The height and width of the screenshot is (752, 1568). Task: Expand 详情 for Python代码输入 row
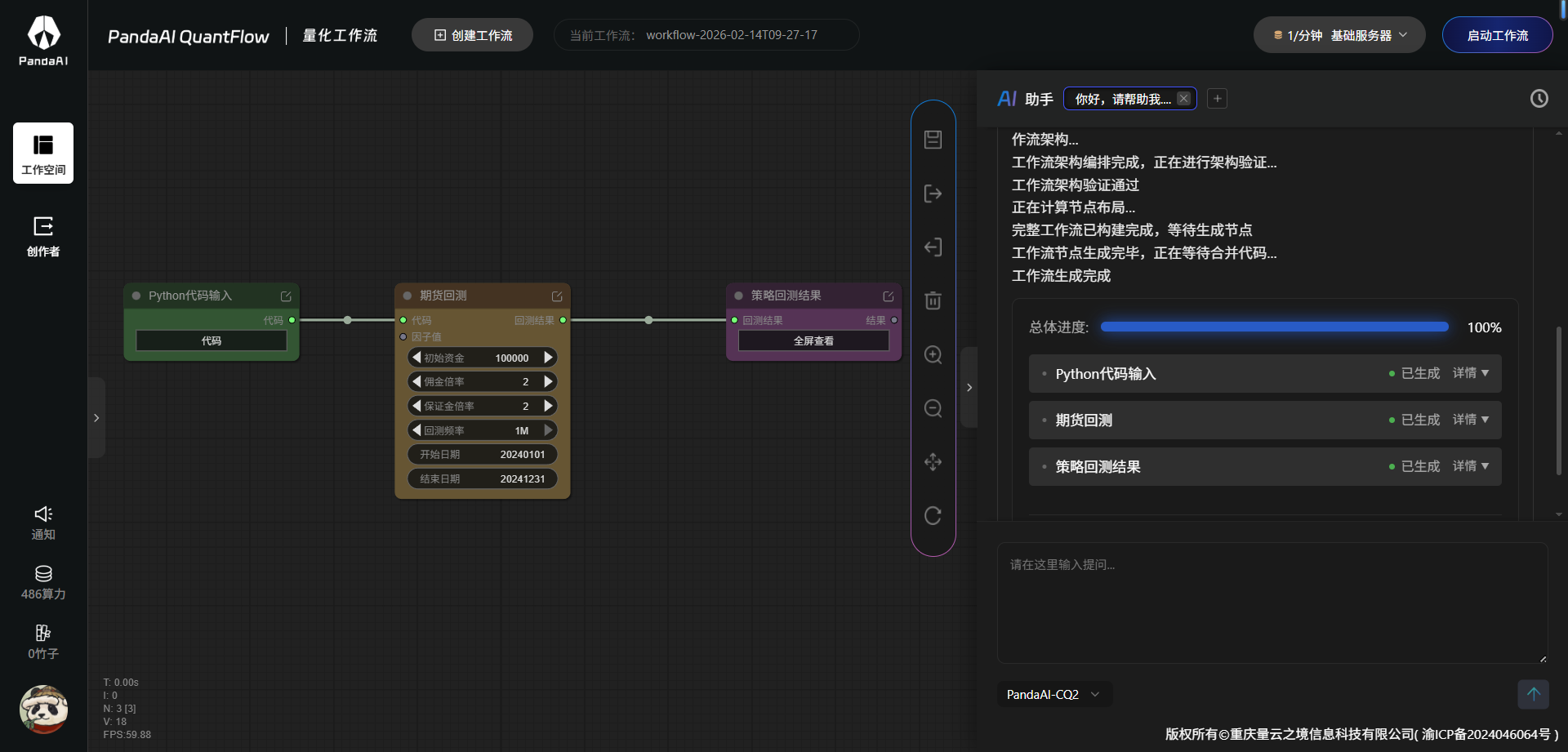pyautogui.click(x=1471, y=373)
